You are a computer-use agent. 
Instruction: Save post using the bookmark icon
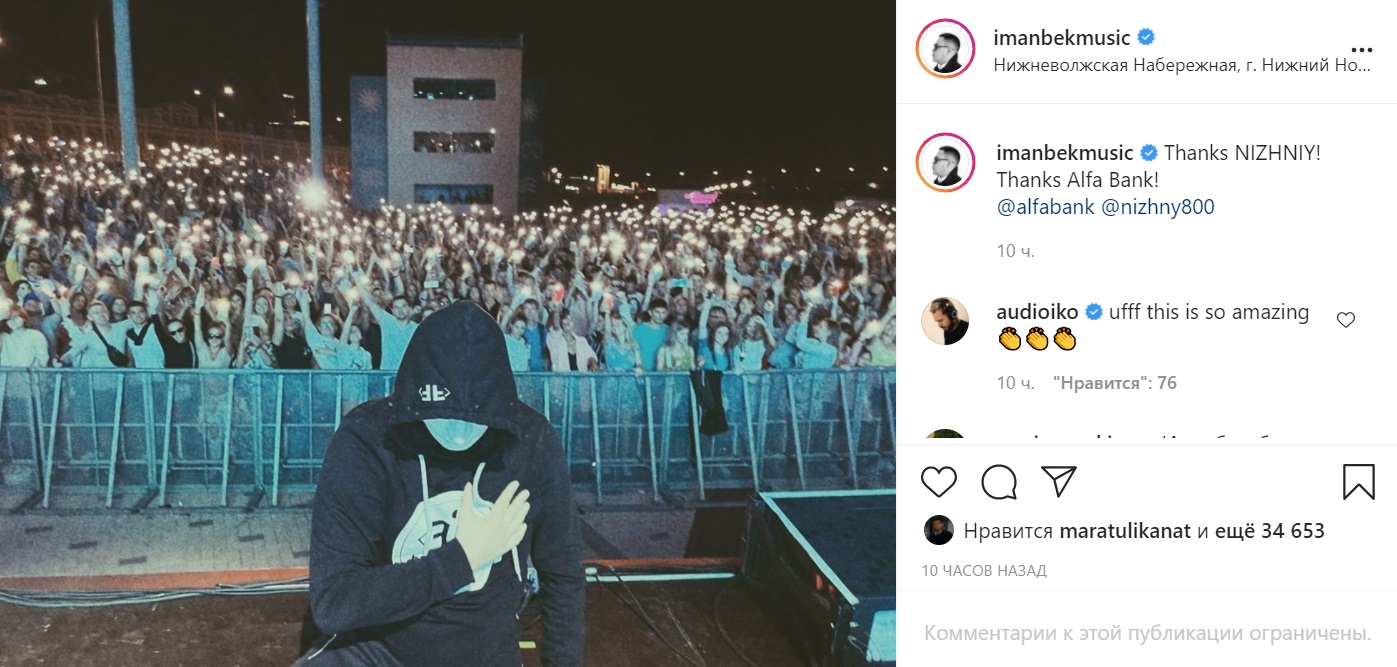pos(1358,482)
